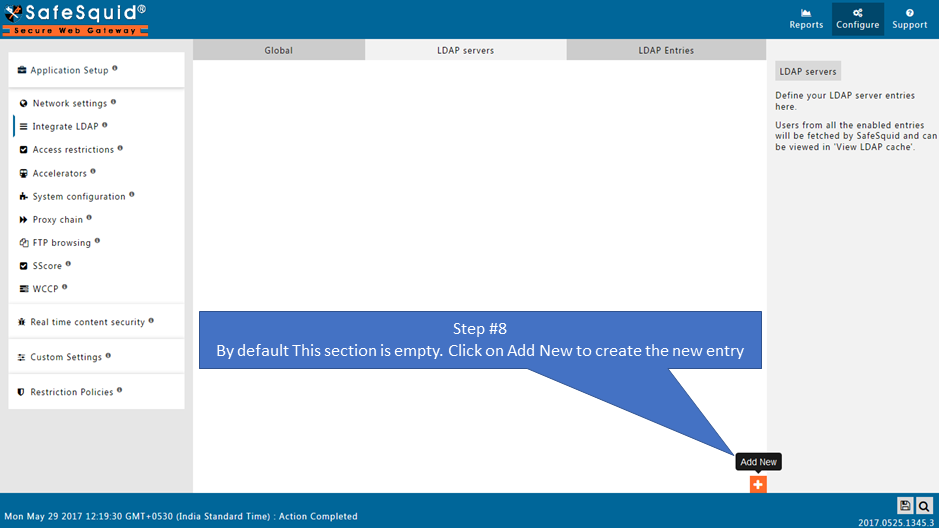Select the LDAP servers tab

tap(465, 50)
